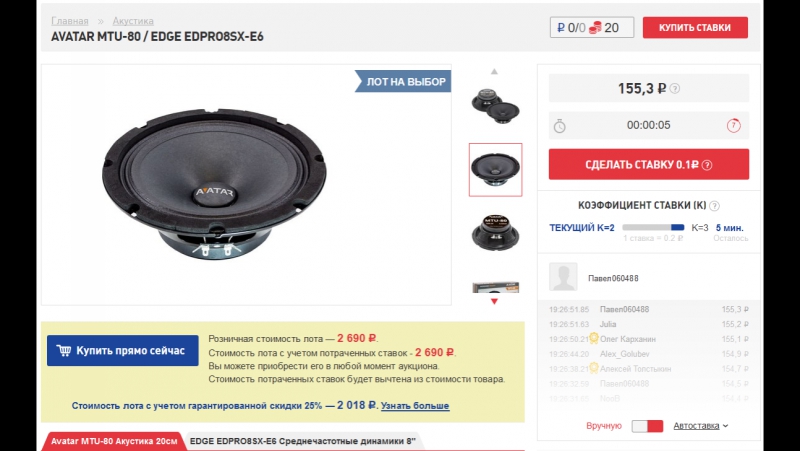Click the red down arrow below thumbnails
800x451 pixels.
[x=494, y=302]
